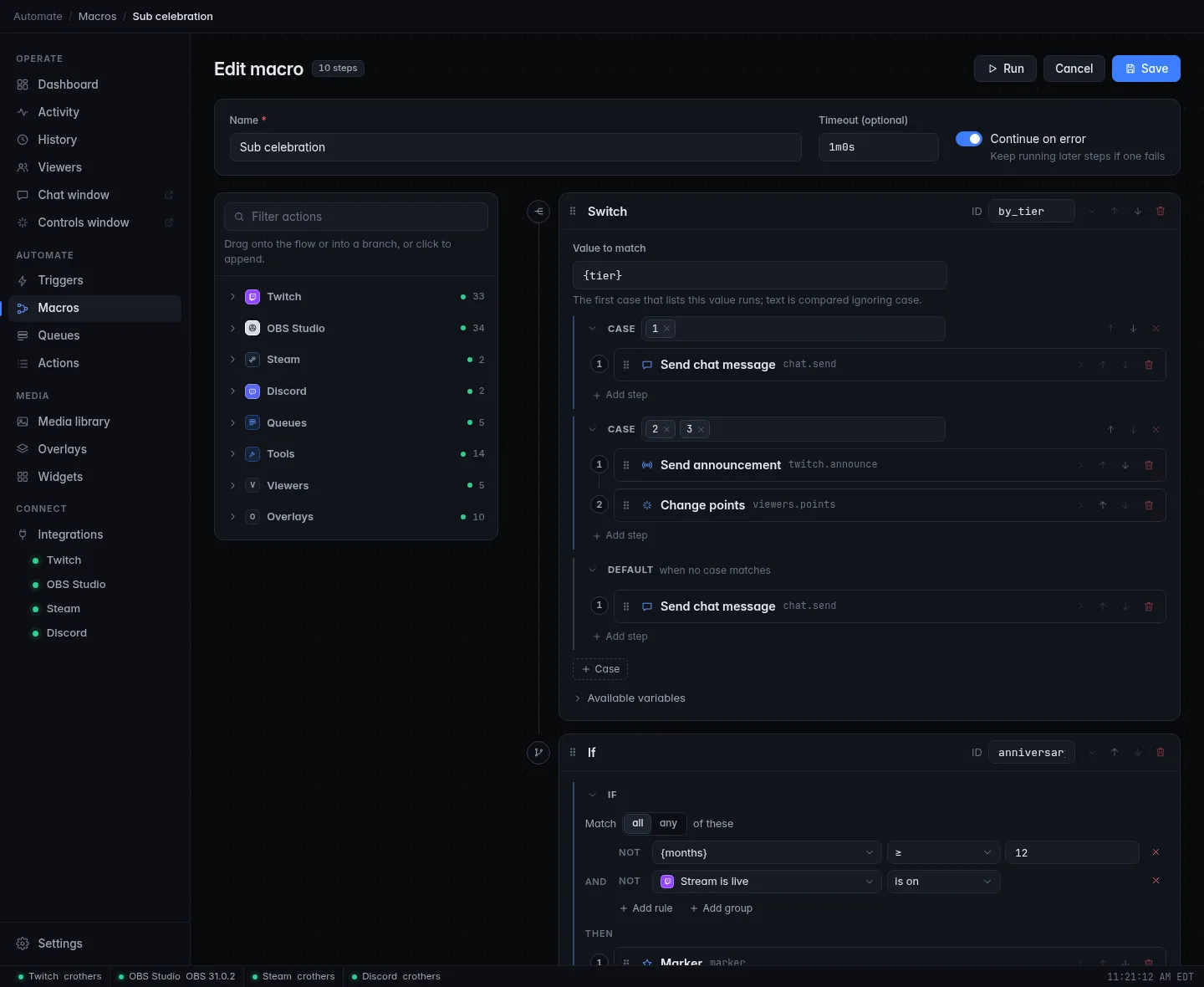Move Change points step up
Screen dimensions: 1204x987
[1103, 505]
